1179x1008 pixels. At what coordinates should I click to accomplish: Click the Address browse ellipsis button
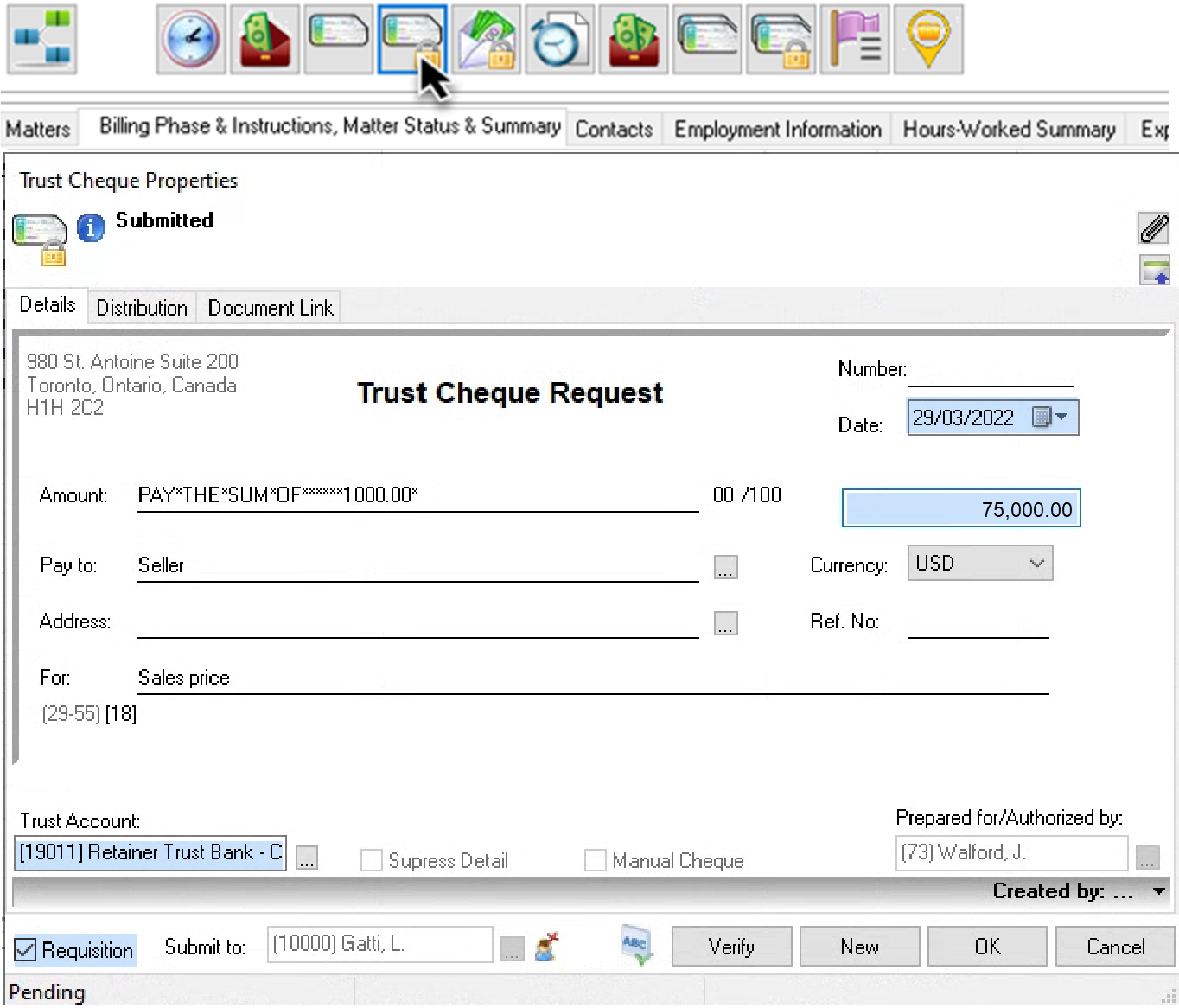pos(726,623)
